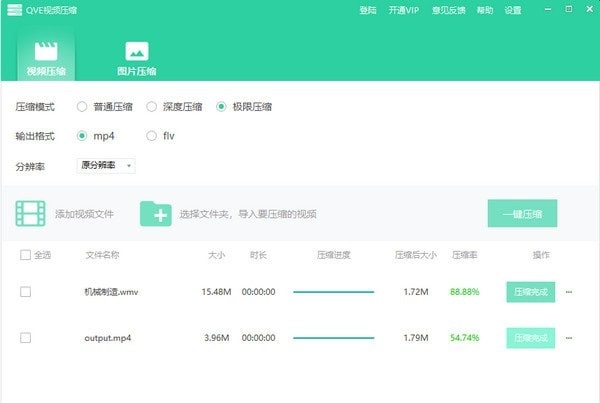This screenshot has width=600, height=403.
Task: Open more options for output.mp4 row
Action: click(x=569, y=338)
